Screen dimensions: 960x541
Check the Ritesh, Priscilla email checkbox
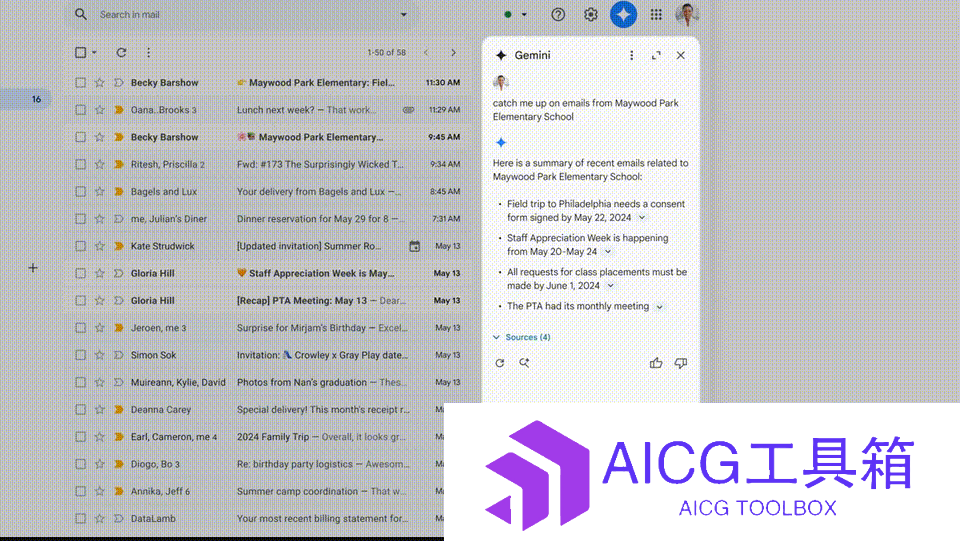(x=80, y=164)
